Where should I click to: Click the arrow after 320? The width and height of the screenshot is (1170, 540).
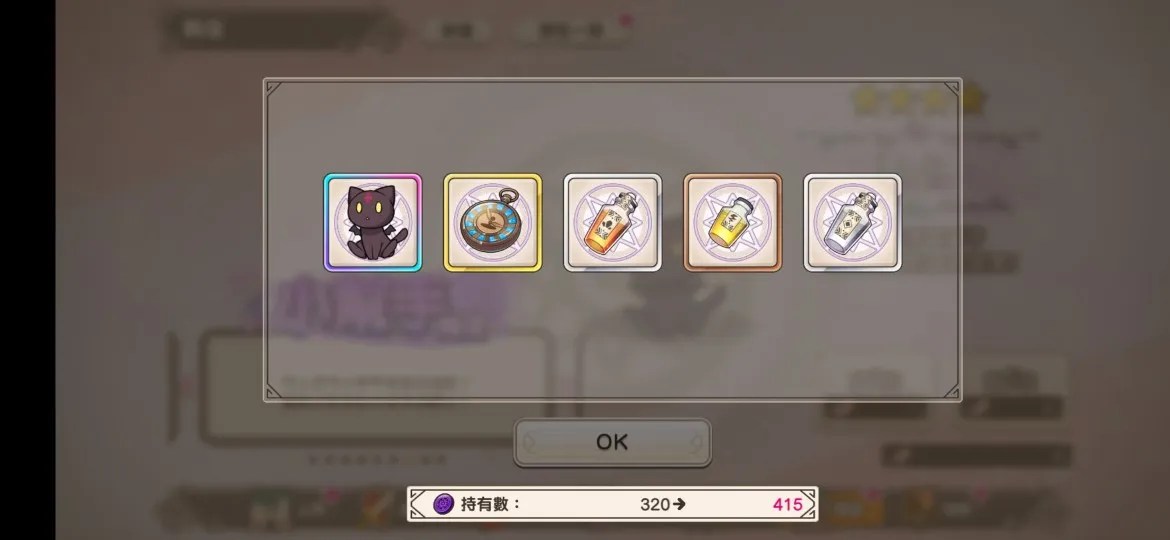(678, 504)
